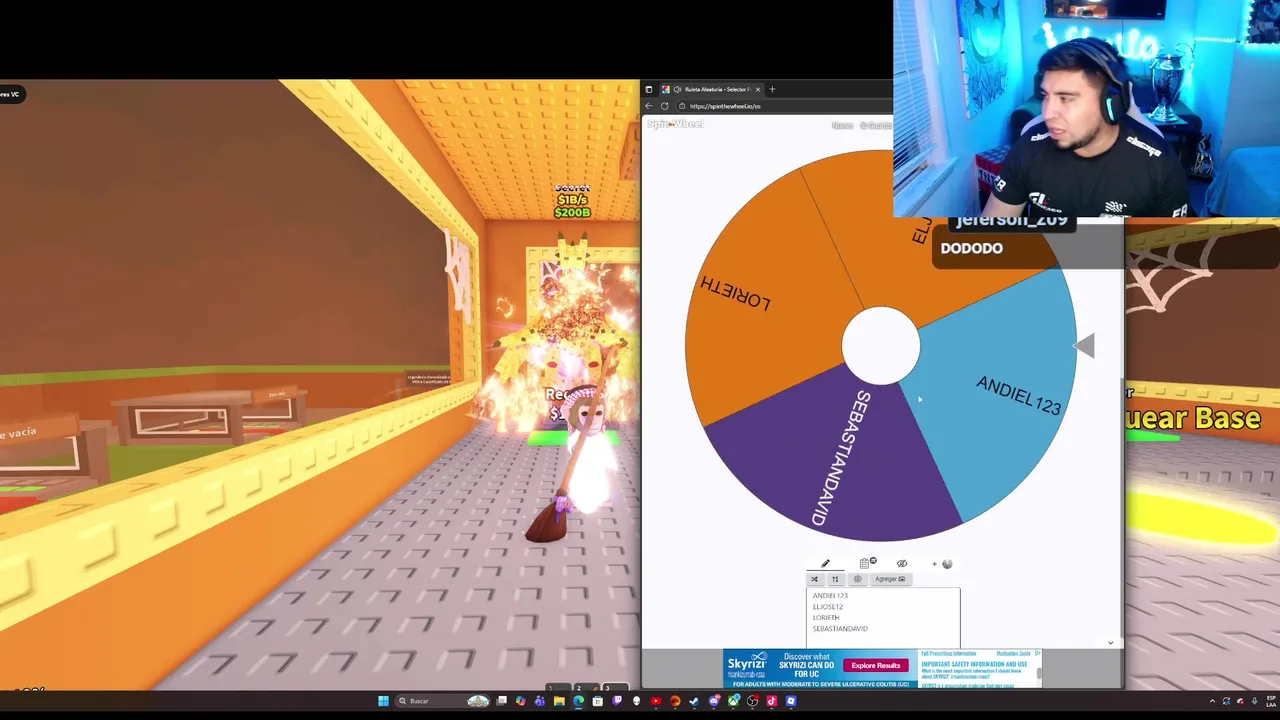Click the icon button left of Agregar
The height and width of the screenshot is (720, 1280).
858,579
